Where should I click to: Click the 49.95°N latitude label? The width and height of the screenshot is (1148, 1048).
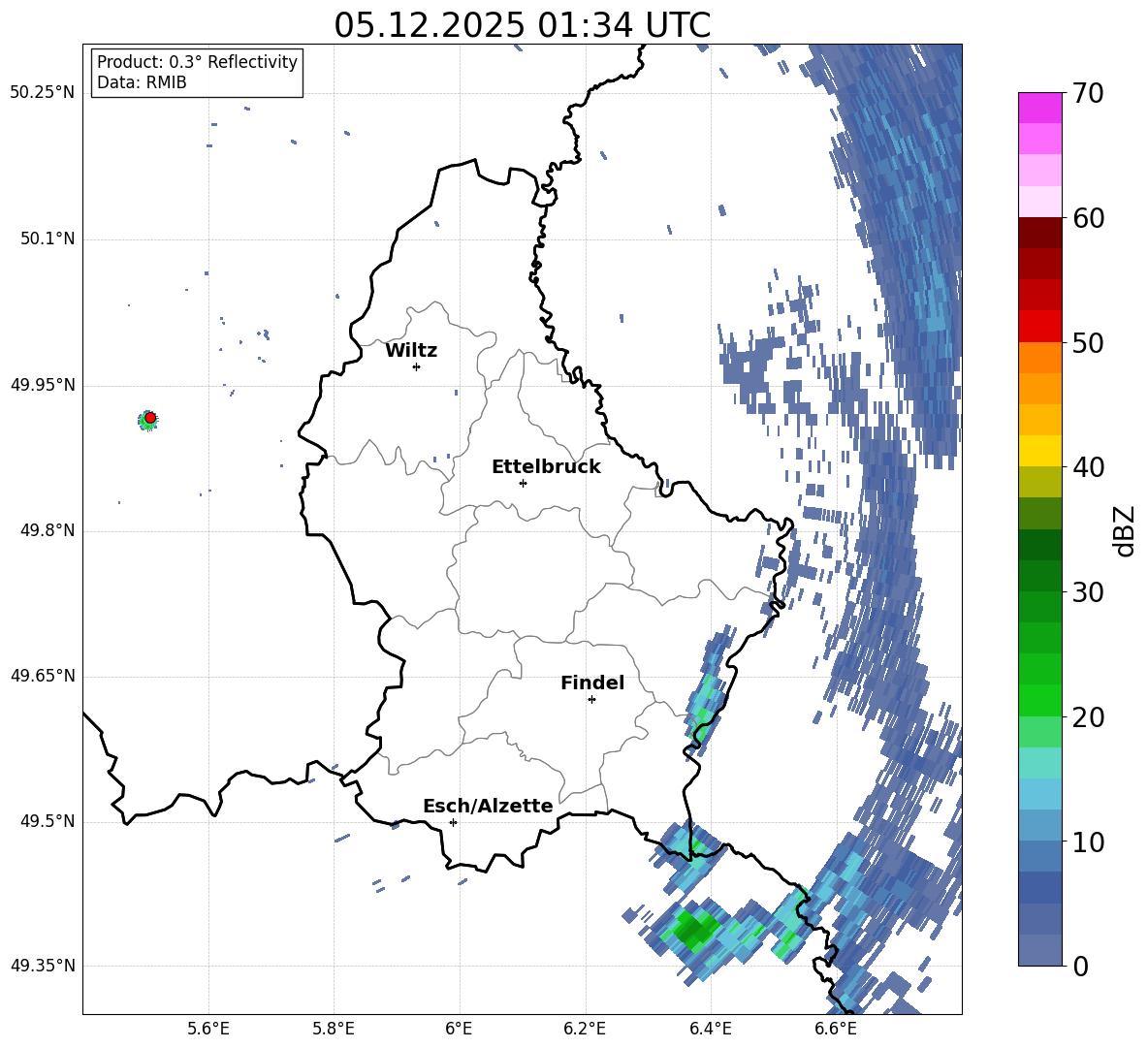43,385
